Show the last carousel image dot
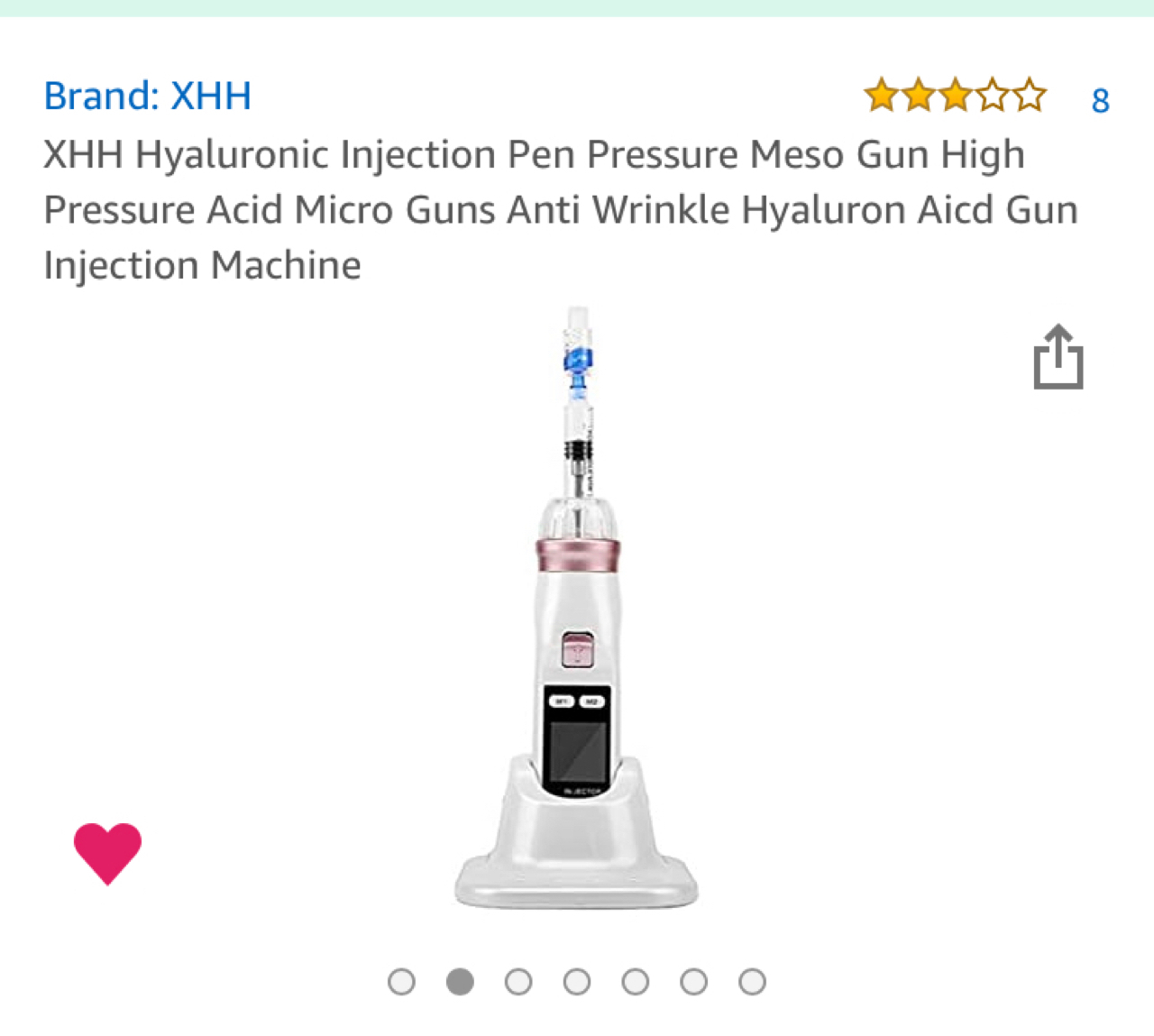This screenshot has height=1036, width=1154. click(752, 981)
